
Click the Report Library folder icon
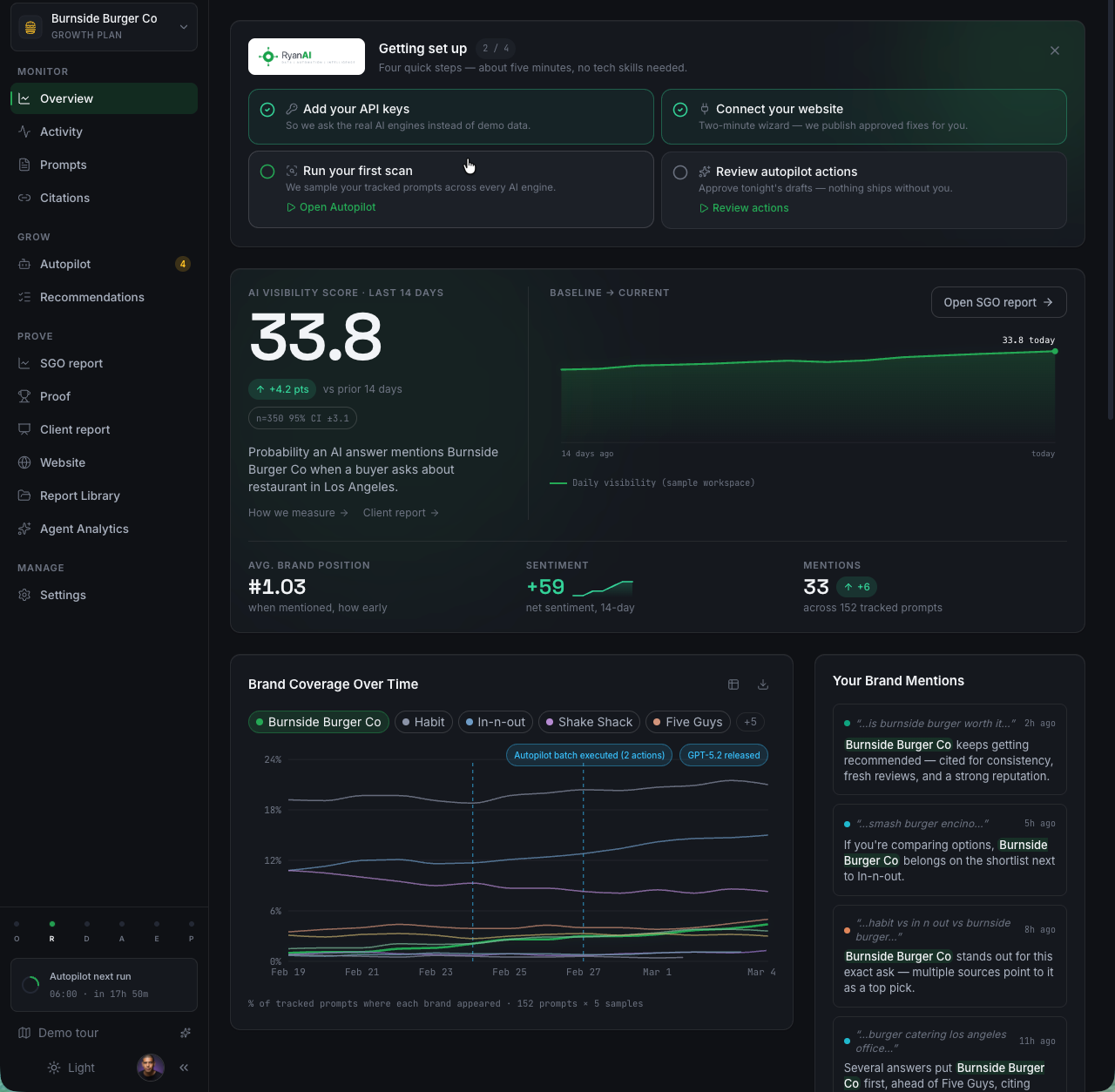[x=24, y=495]
